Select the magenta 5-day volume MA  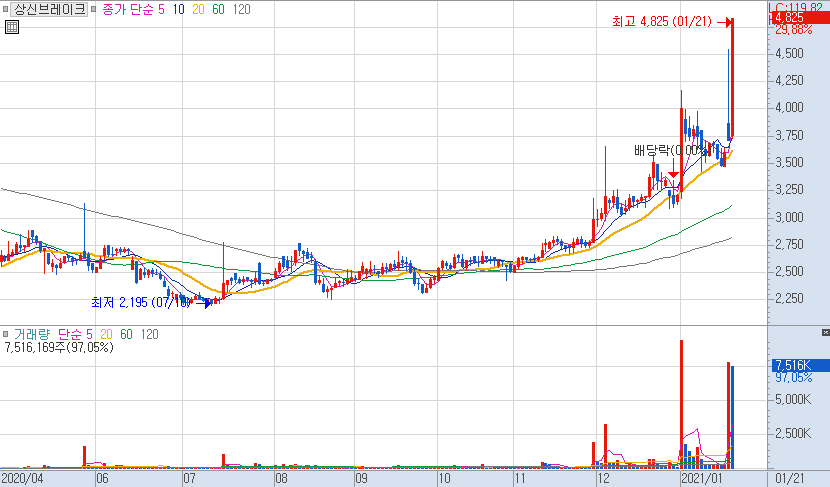[x=89, y=334]
